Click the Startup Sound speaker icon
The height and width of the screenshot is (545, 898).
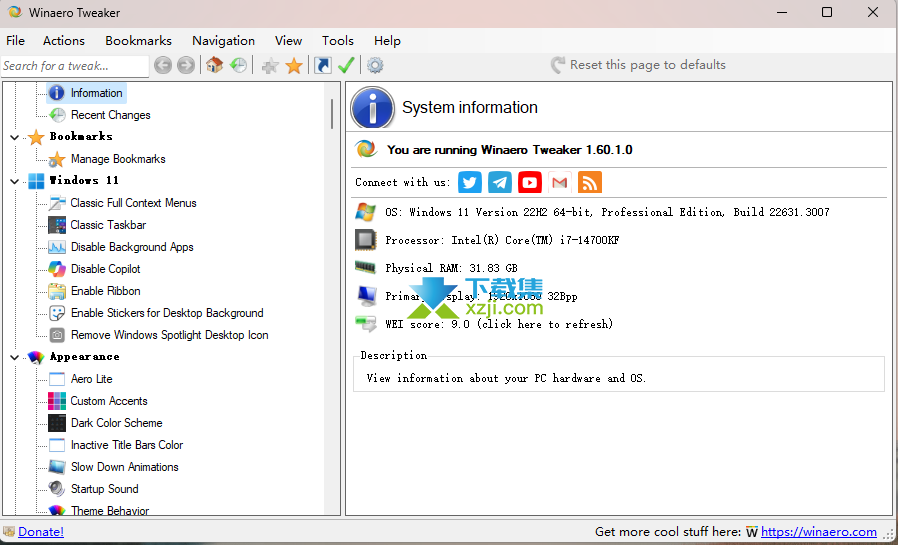click(57, 489)
